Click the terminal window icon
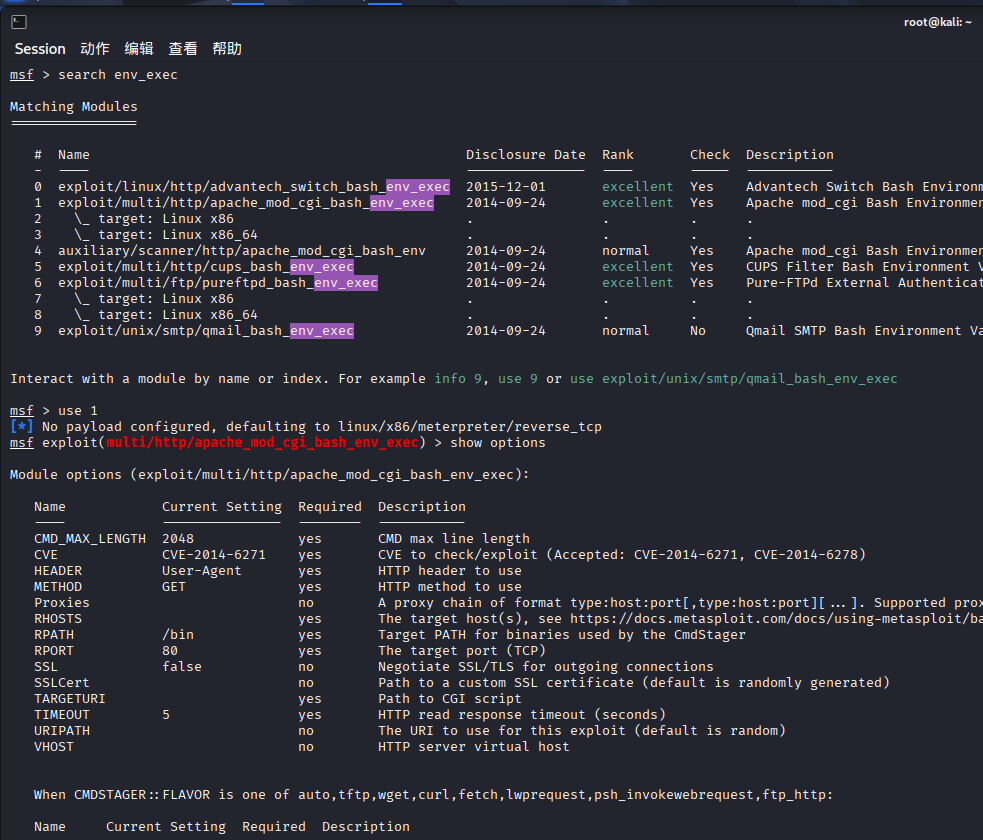 [19, 23]
